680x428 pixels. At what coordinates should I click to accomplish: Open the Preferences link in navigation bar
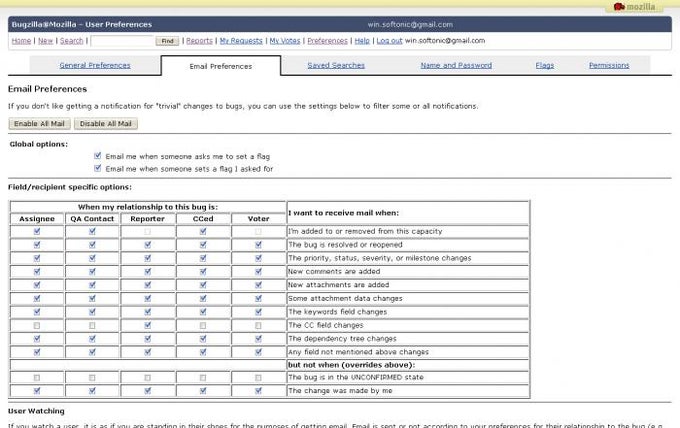pyautogui.click(x=327, y=41)
